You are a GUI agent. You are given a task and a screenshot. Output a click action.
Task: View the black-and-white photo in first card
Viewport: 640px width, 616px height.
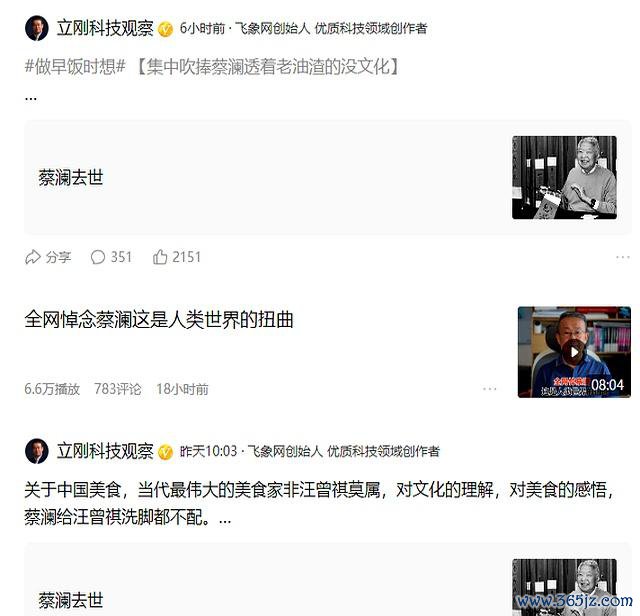coord(564,178)
